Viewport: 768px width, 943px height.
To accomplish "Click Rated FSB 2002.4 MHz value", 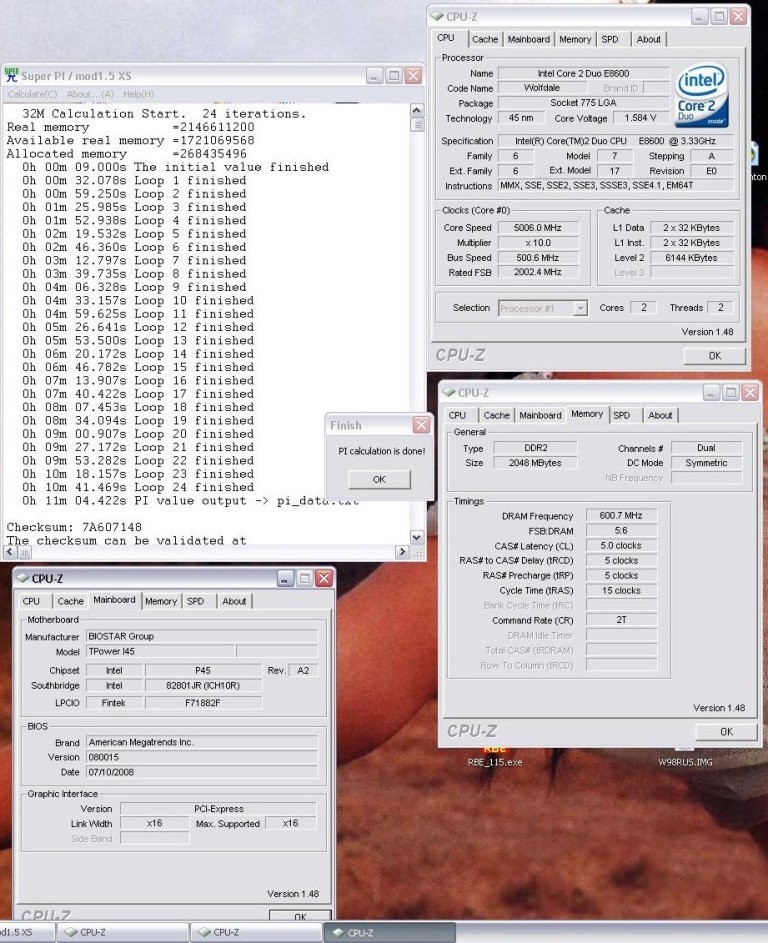I will point(538,272).
